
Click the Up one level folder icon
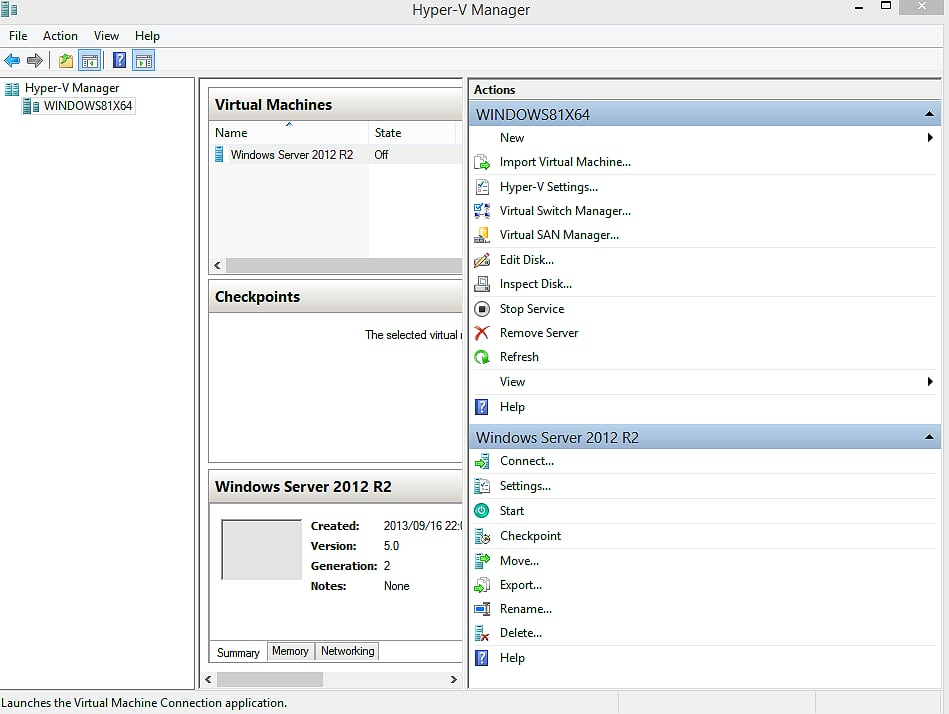point(65,61)
